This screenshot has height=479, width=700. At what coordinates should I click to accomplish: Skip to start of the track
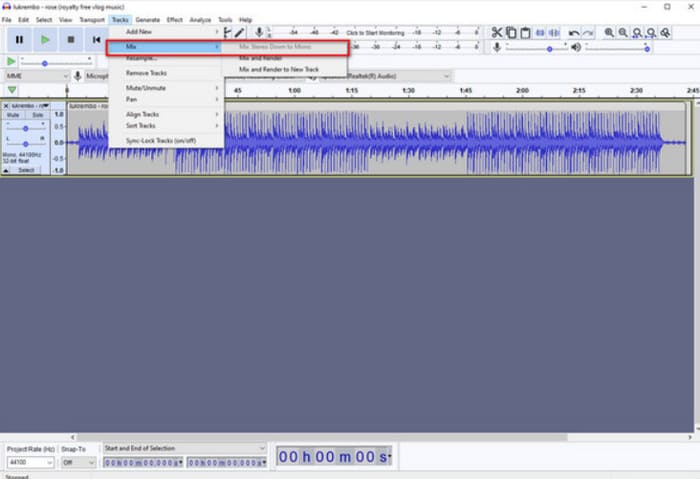click(x=96, y=40)
